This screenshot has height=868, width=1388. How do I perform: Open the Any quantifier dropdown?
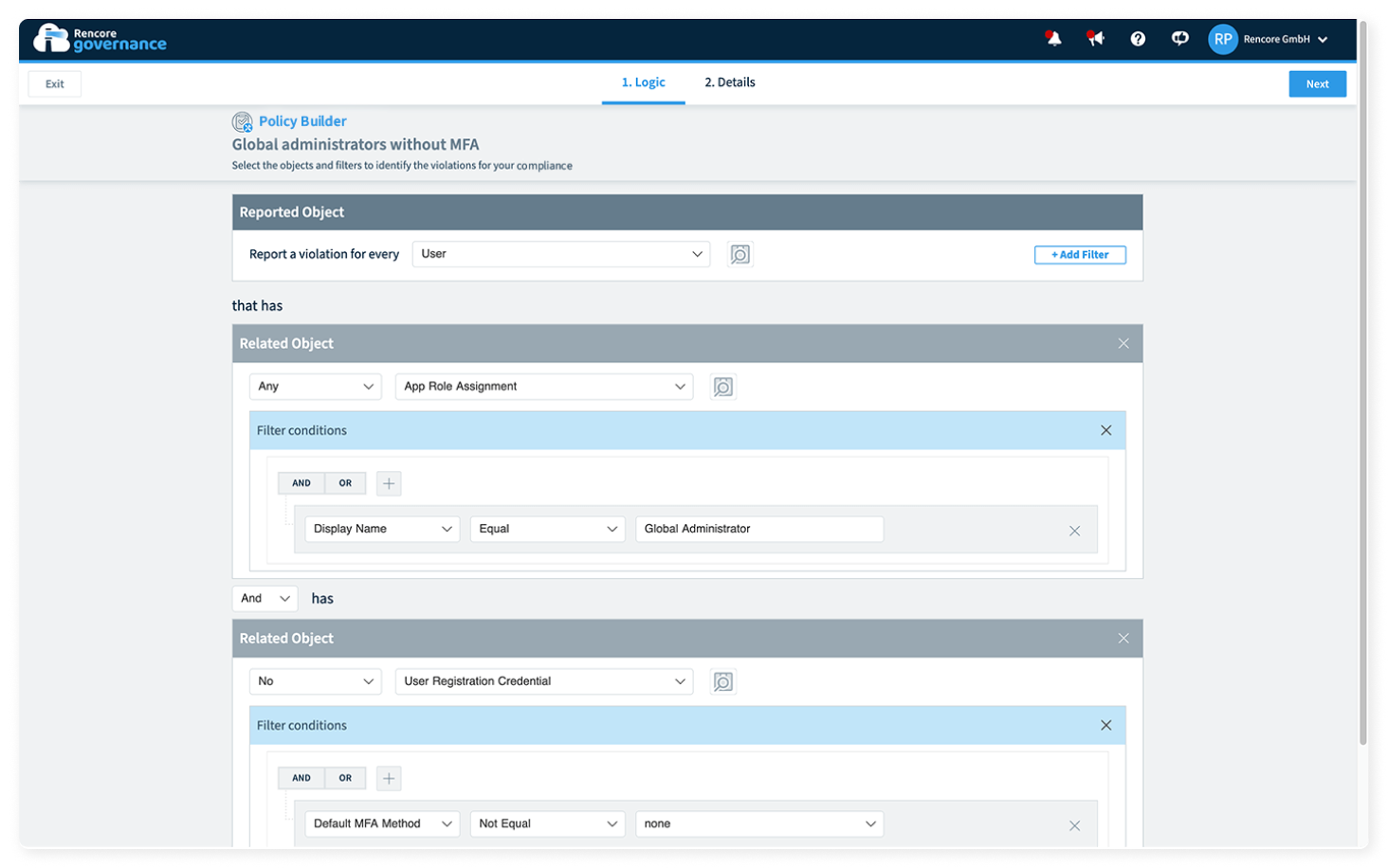(316, 387)
